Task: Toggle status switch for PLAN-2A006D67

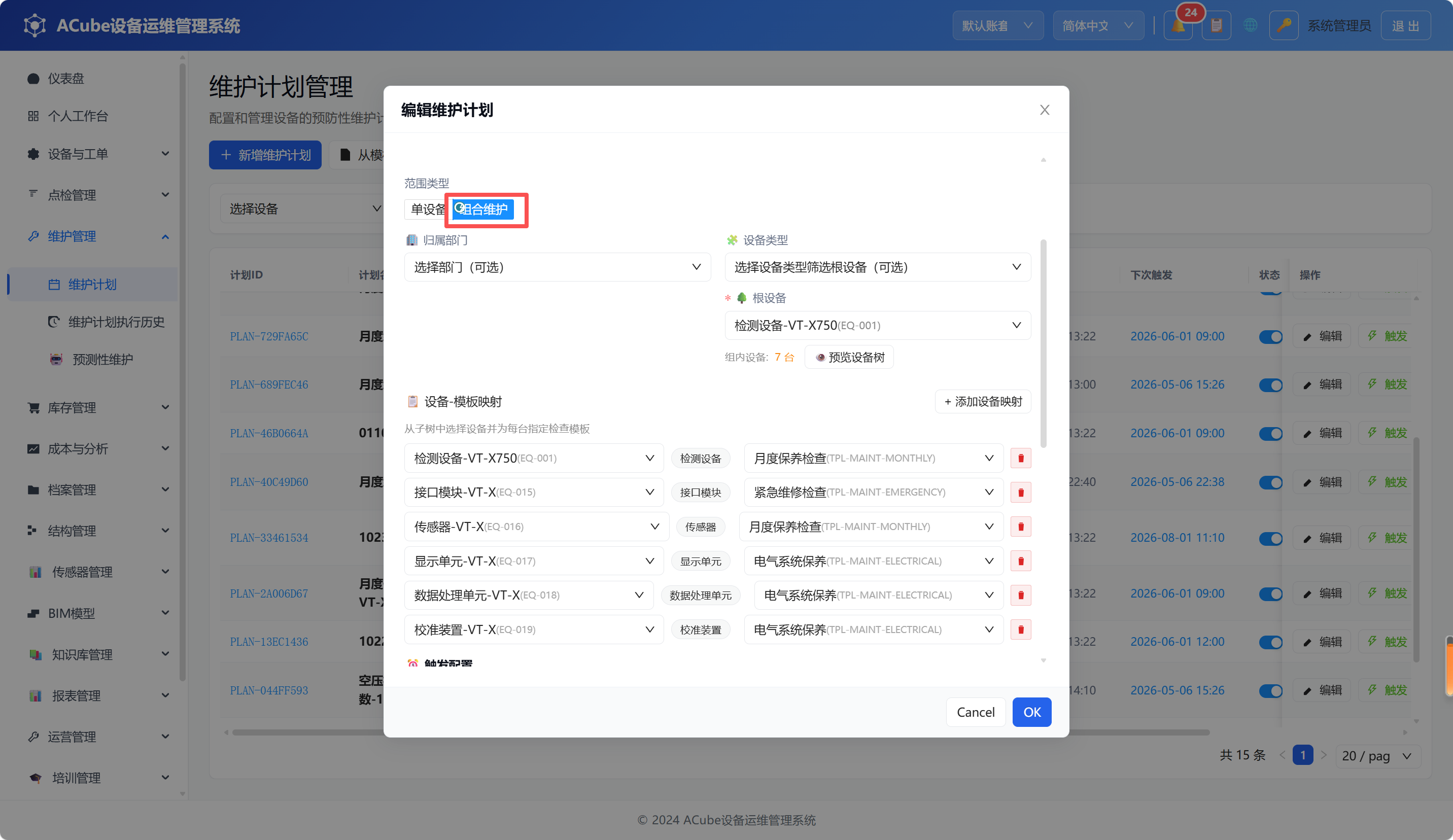Action: (1270, 593)
